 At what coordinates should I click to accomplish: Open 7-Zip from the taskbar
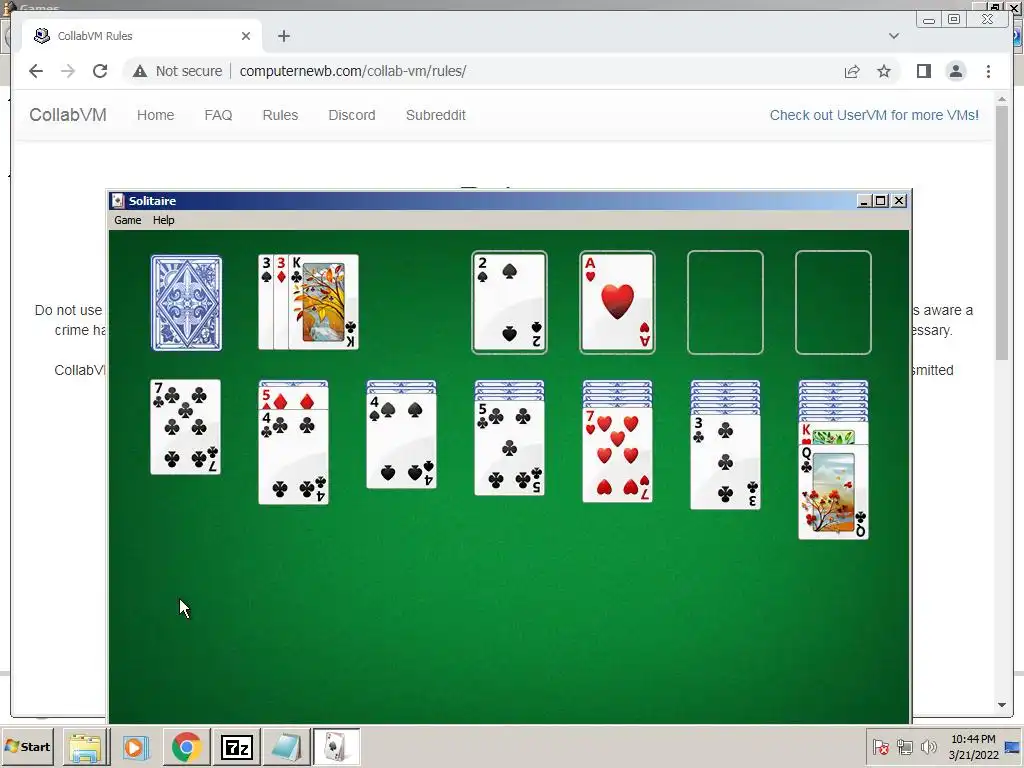[x=236, y=747]
